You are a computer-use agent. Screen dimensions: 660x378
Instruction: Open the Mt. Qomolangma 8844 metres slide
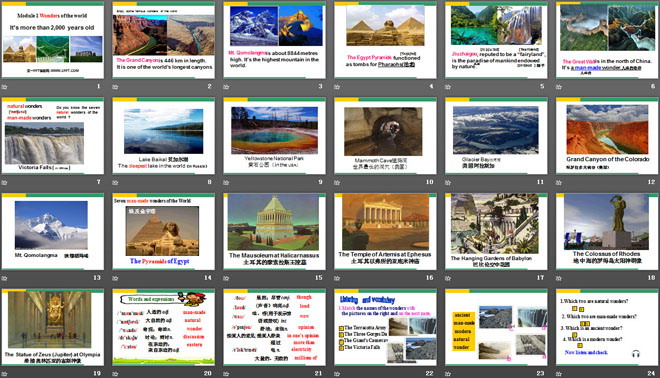coord(274,40)
